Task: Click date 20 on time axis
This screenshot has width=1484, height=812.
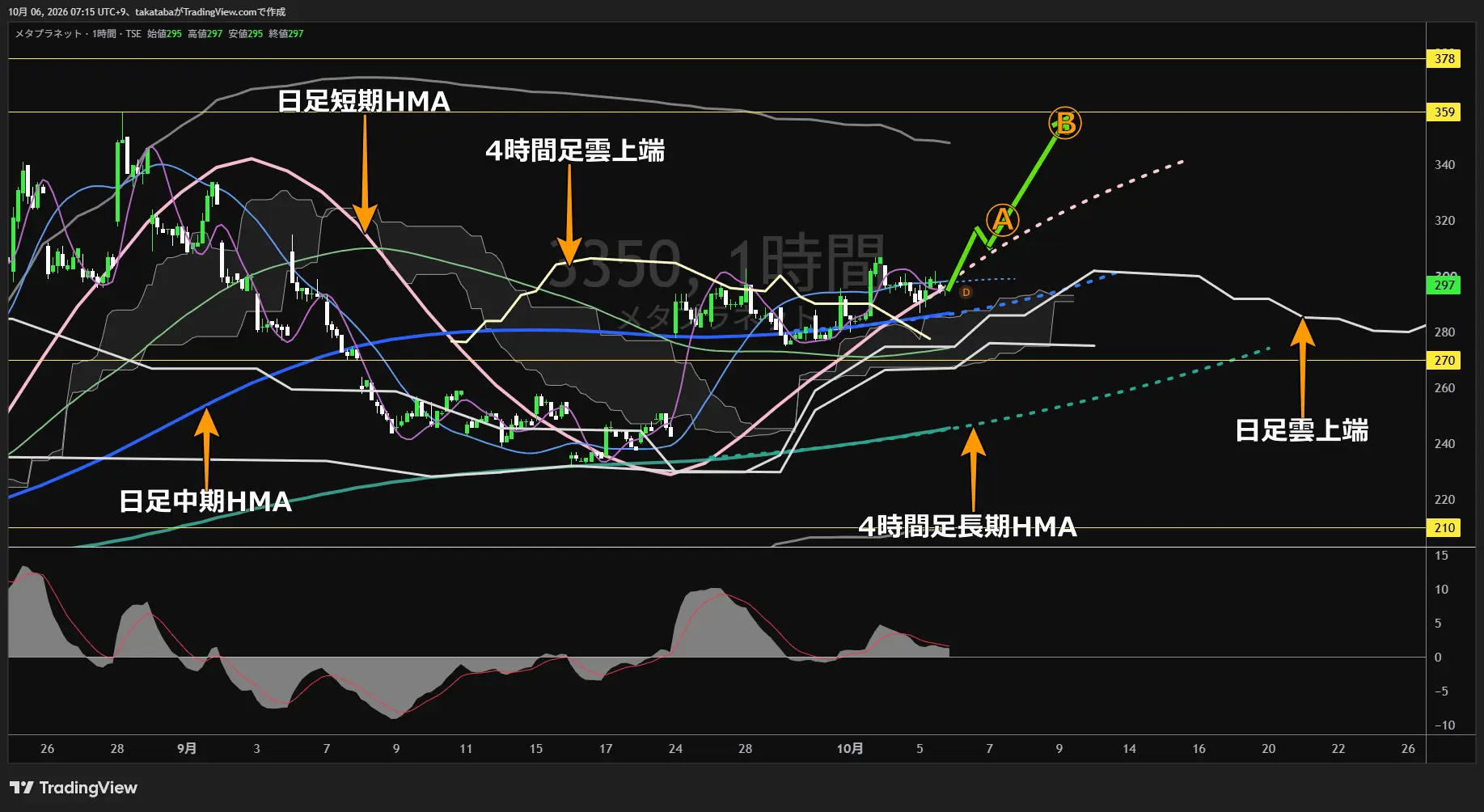Action: [x=1268, y=748]
